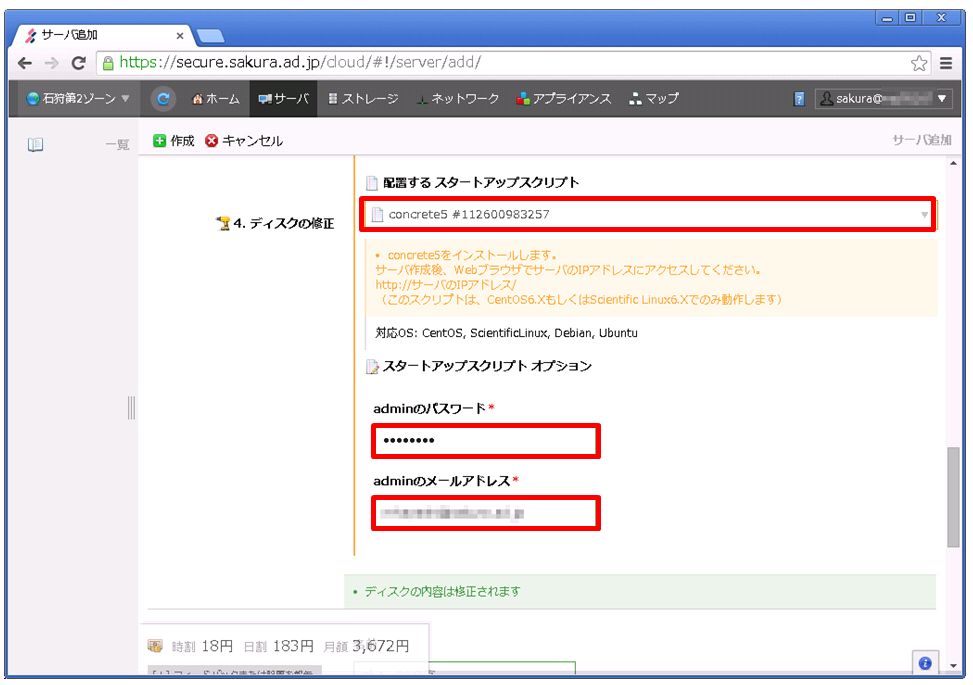Open the help icon beside user account

click(x=799, y=99)
